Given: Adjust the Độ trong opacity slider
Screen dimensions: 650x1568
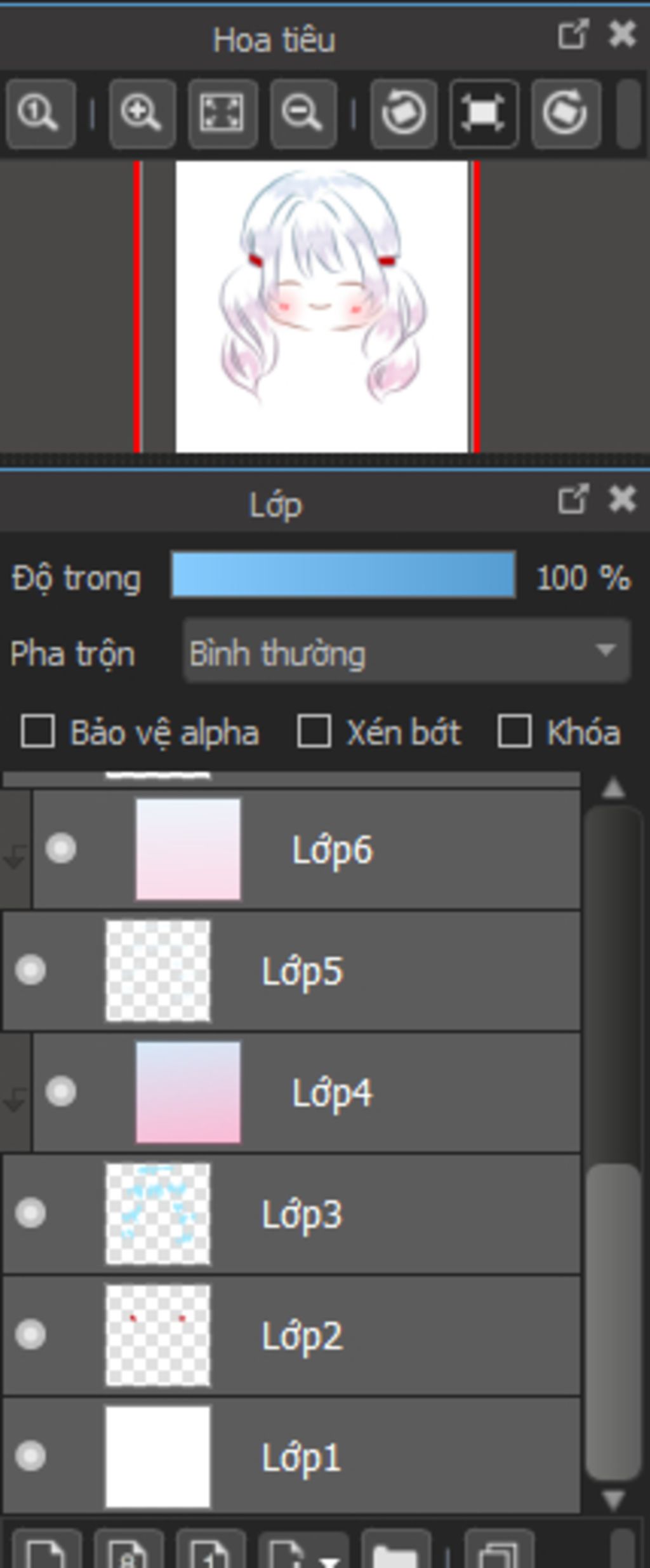Looking at the screenshot, I should (x=343, y=575).
